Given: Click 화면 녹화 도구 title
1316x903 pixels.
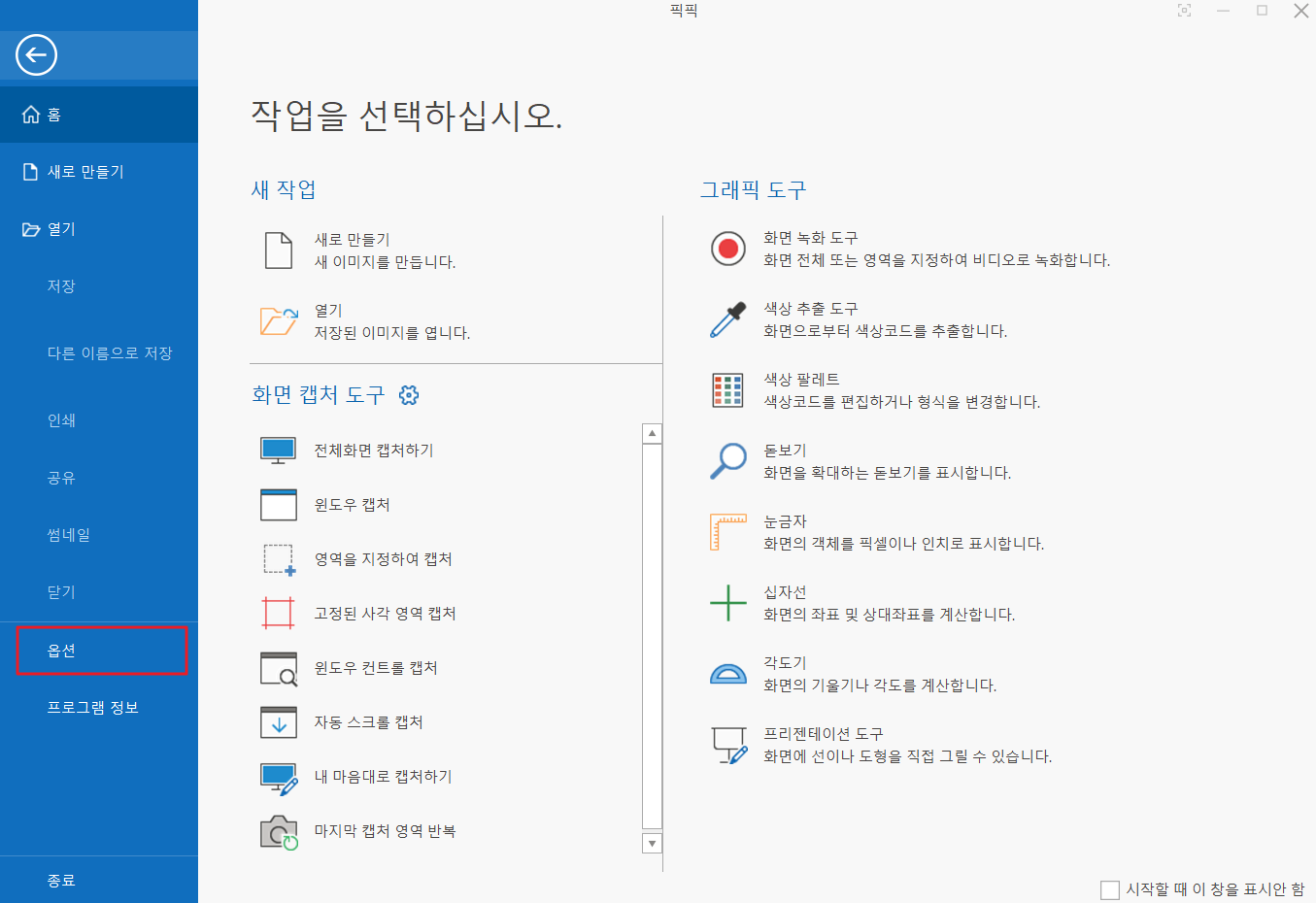Looking at the screenshot, I should pos(811,238).
